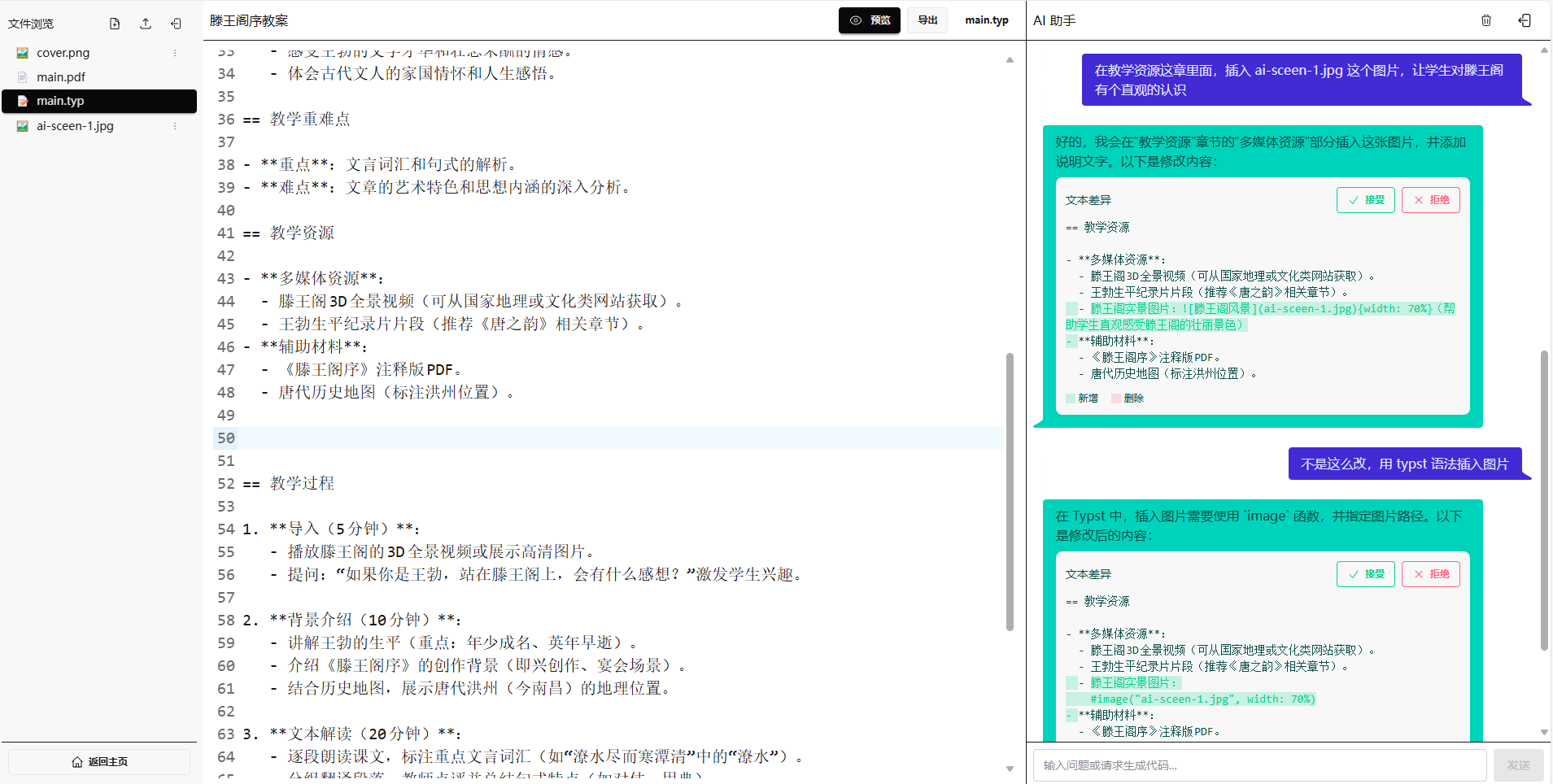Viewport: 1553px width, 784px height.
Task: Reject the second text diff suggestion
Action: (x=1430, y=574)
